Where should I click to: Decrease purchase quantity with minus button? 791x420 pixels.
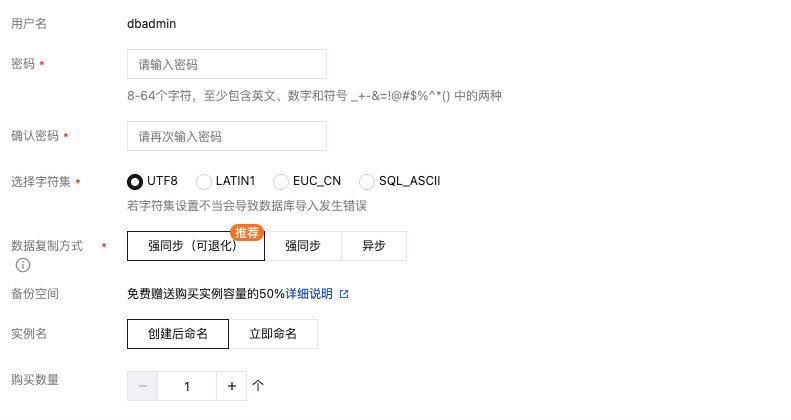[142, 385]
